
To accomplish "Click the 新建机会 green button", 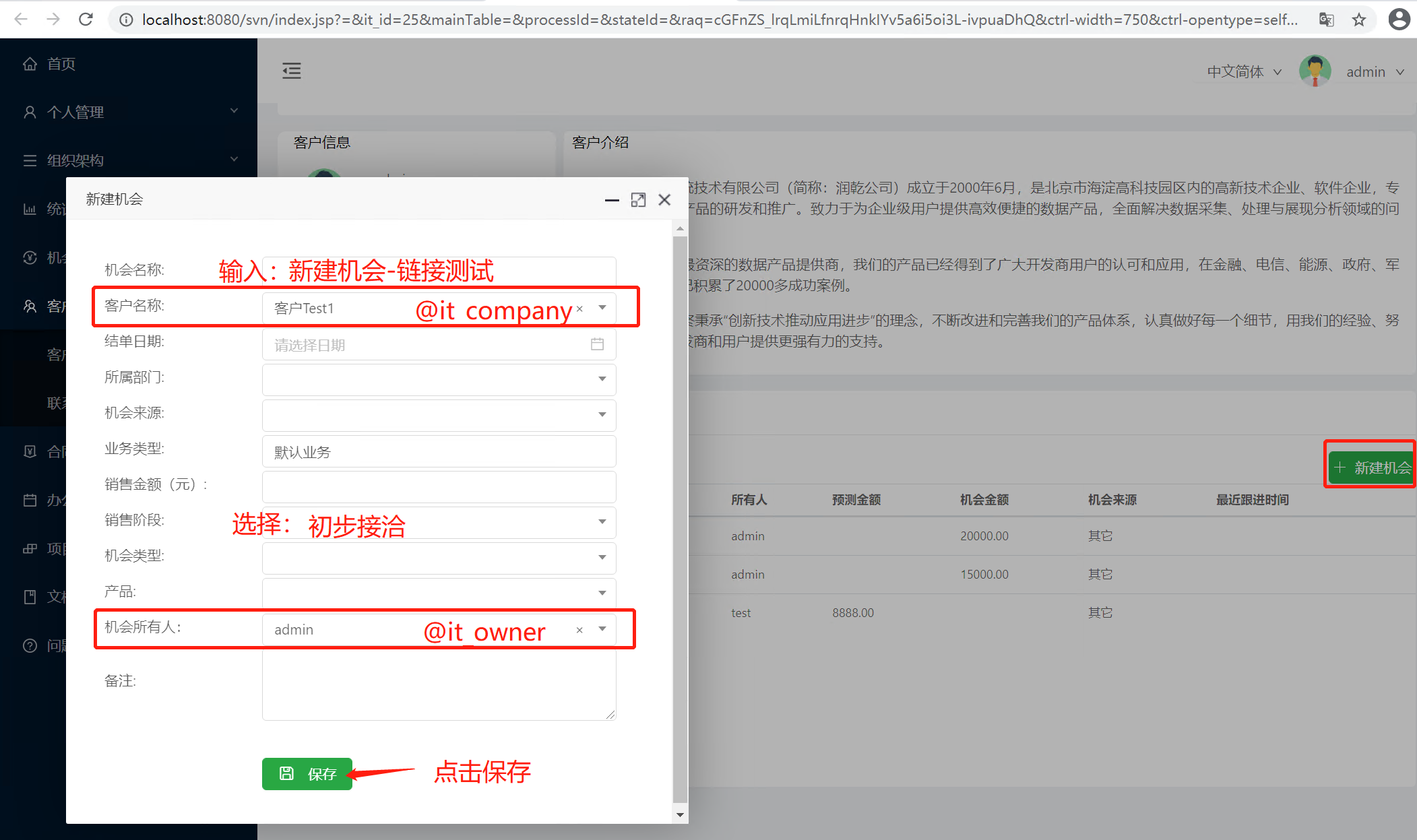I will pyautogui.click(x=1372, y=467).
